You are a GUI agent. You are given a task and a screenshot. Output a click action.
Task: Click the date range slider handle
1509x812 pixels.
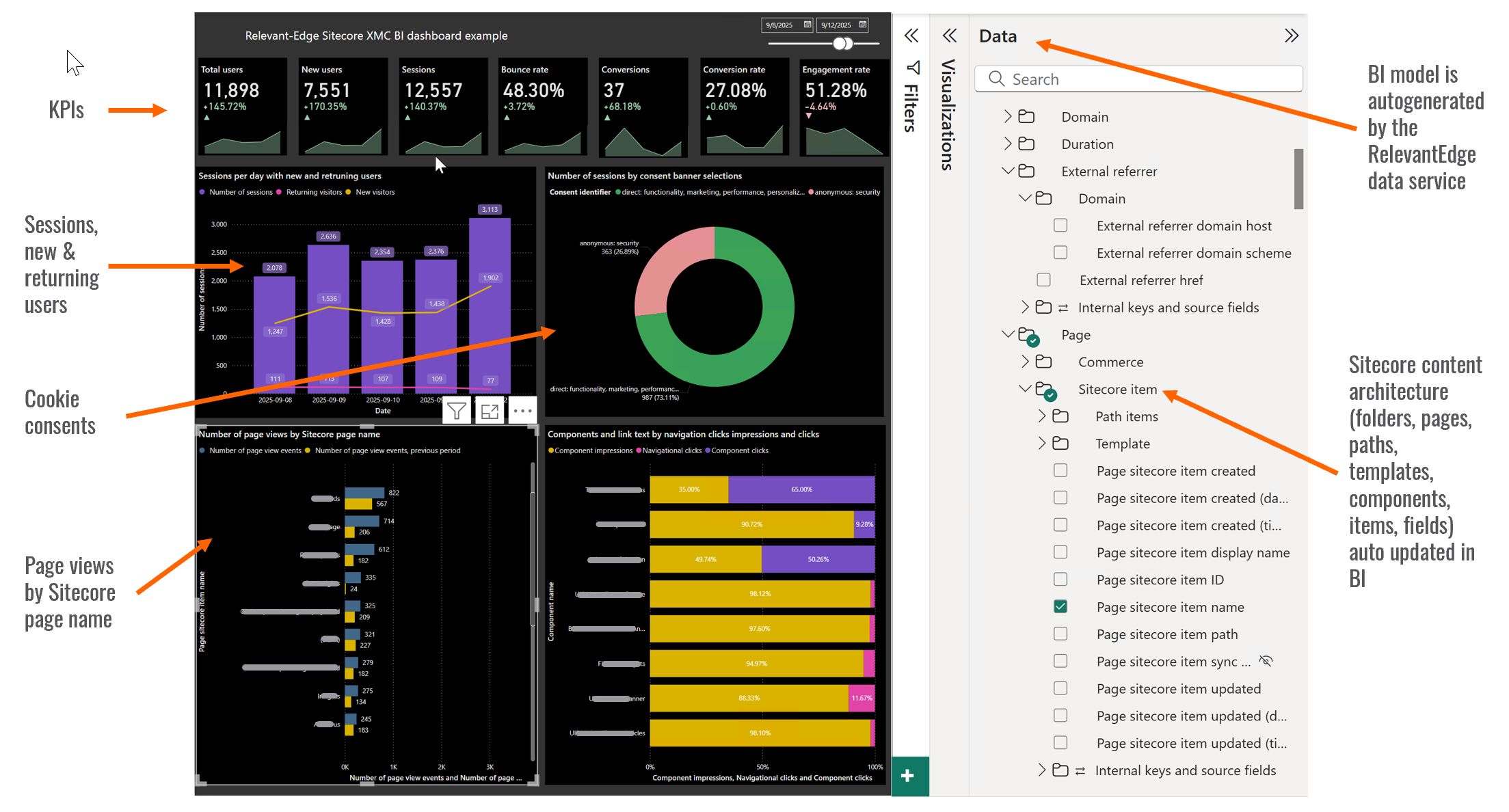tap(842, 43)
